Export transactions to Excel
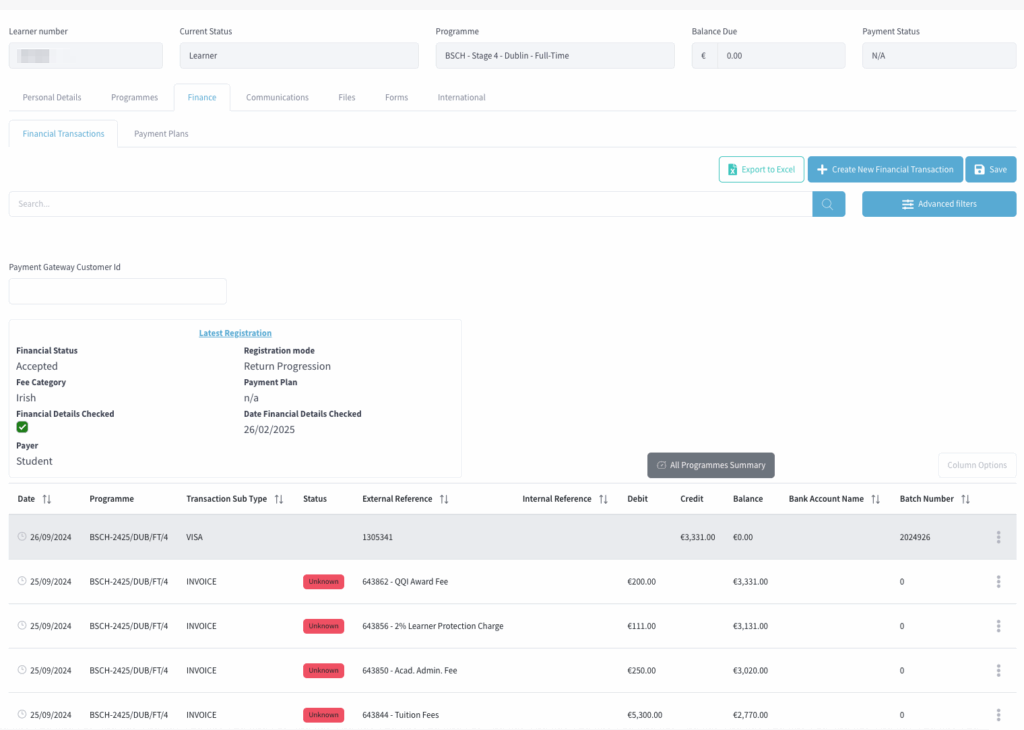 (x=761, y=170)
